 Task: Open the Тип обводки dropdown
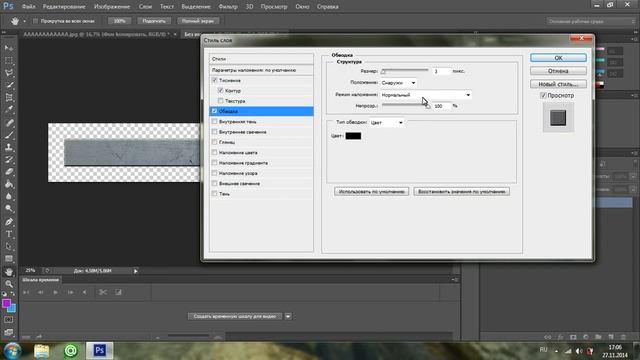click(x=387, y=122)
